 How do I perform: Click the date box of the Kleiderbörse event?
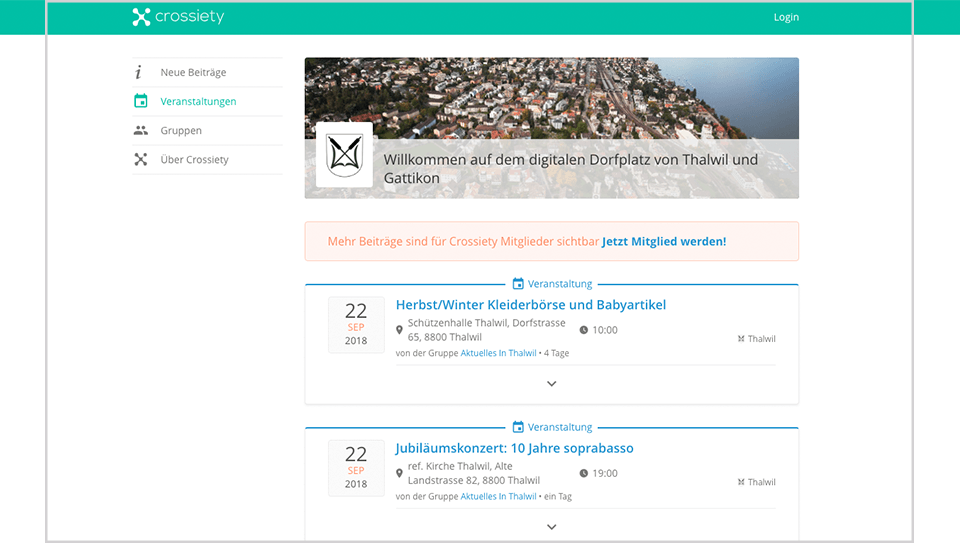pyautogui.click(x=356, y=325)
